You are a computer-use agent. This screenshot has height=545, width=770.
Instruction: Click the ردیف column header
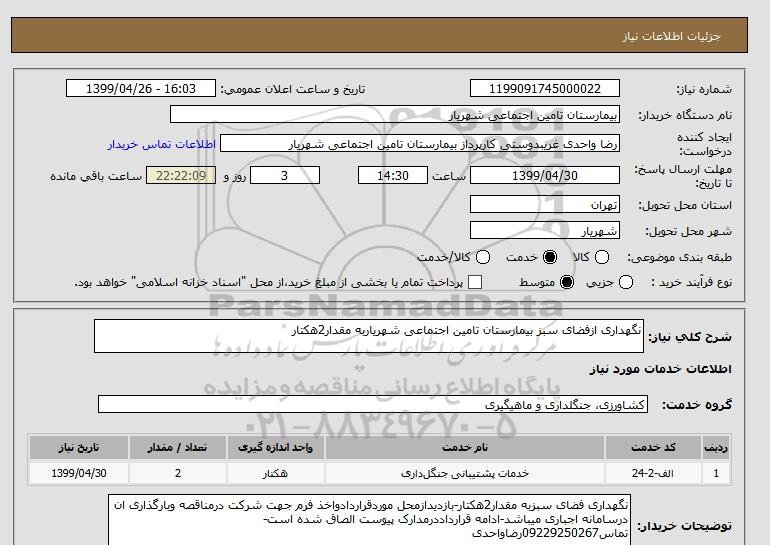coord(716,447)
